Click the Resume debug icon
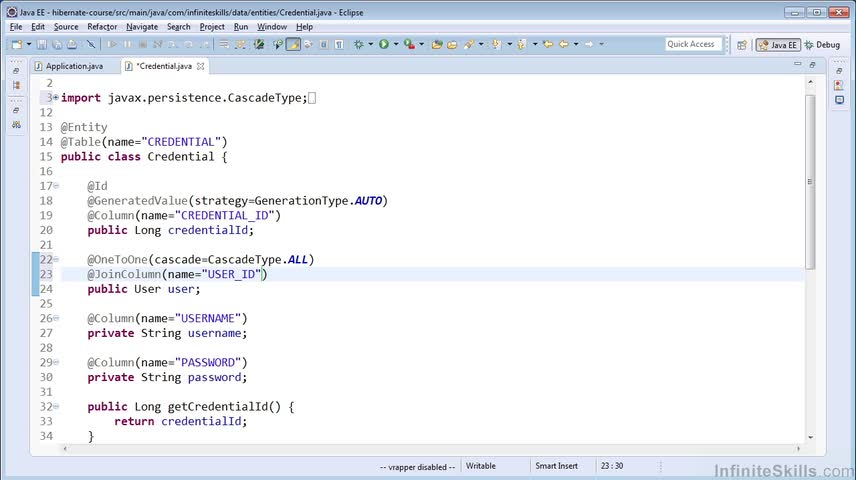The width and height of the screenshot is (856, 480). point(112,44)
